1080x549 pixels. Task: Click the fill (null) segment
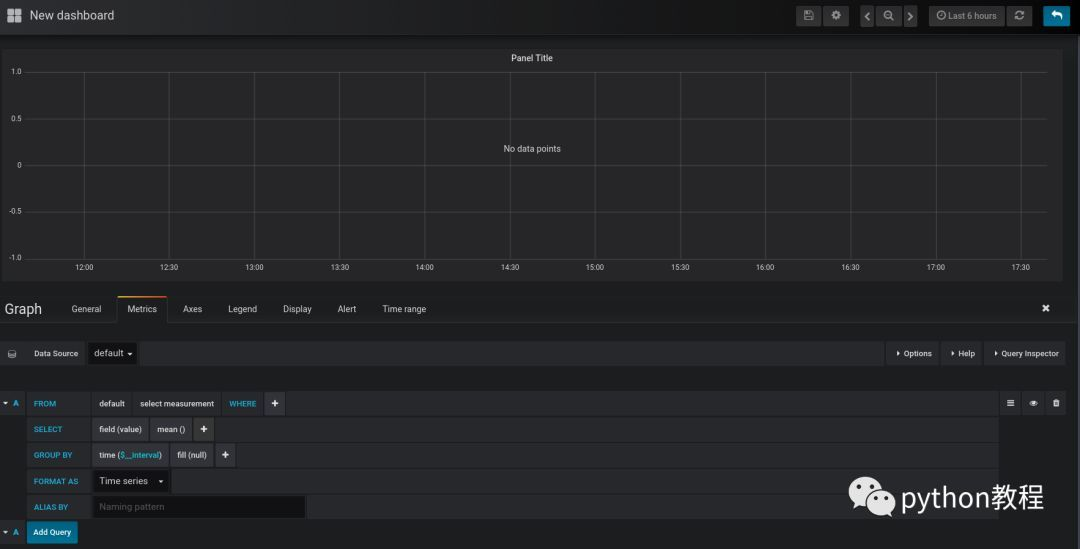(191, 455)
